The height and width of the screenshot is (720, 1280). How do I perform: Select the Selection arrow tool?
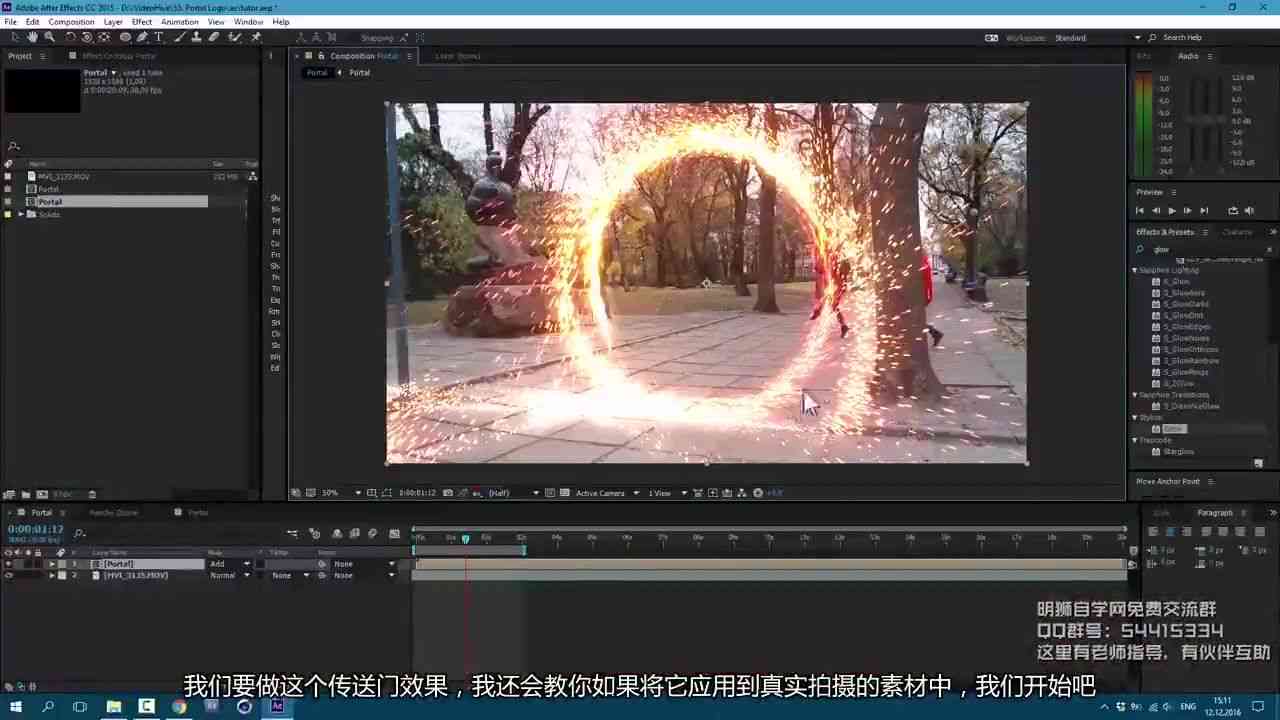coord(15,37)
